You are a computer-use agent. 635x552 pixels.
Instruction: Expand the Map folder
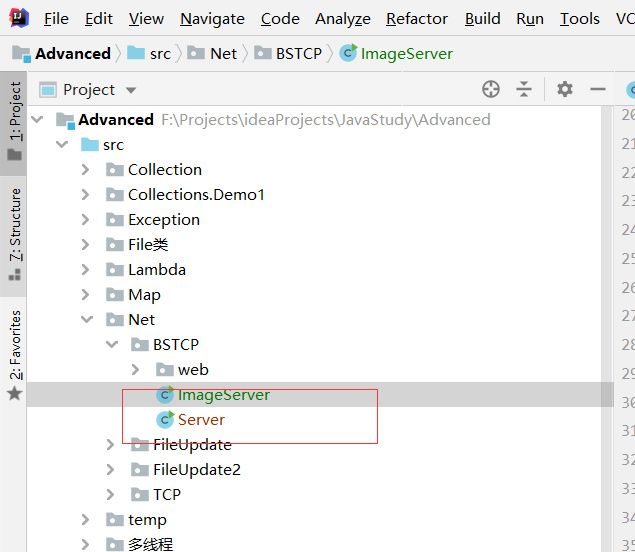coord(85,294)
